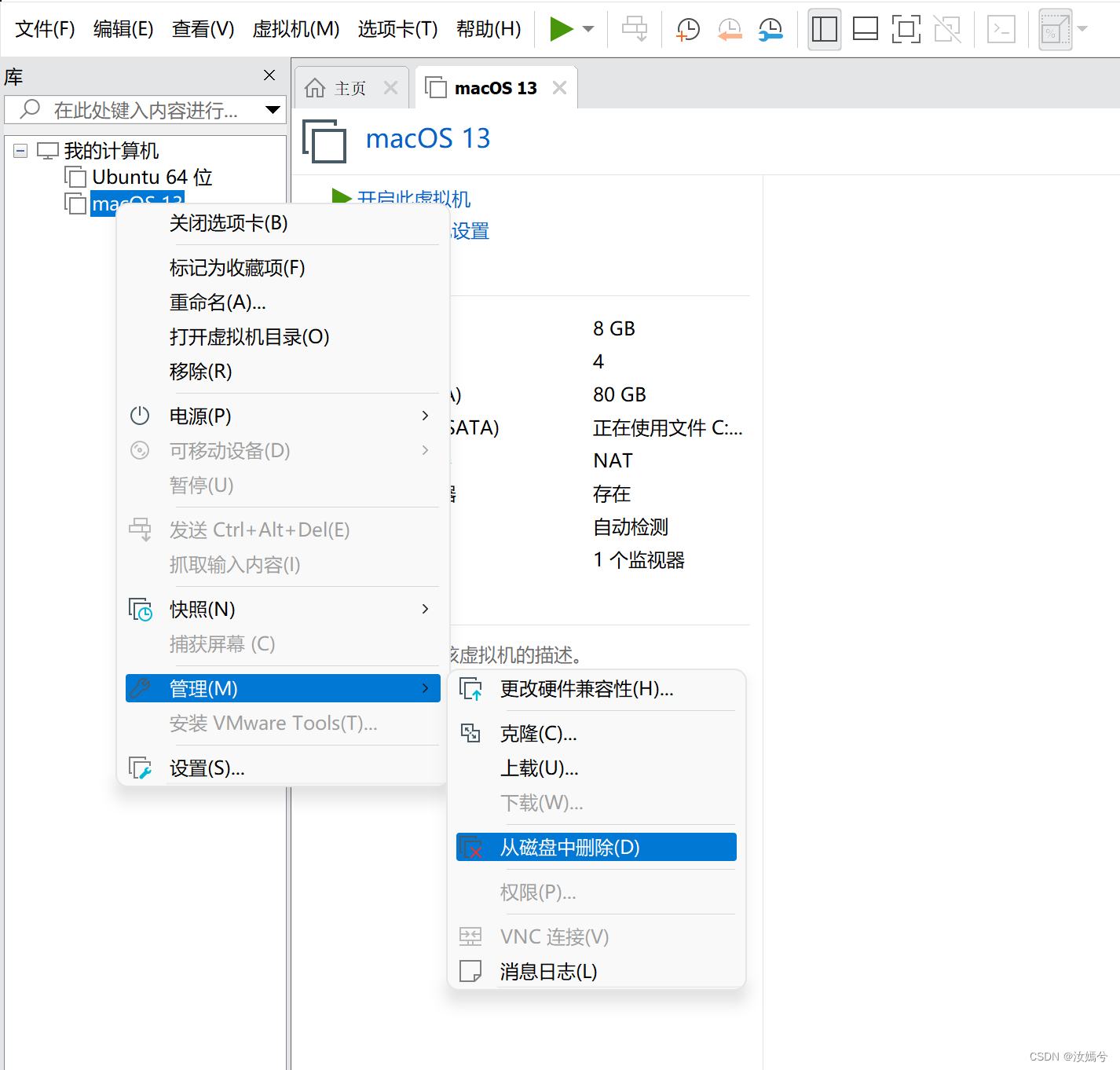Screen dimensions: 1120x1070
Task: Click the 自动检测 value
Action: pyautogui.click(x=631, y=526)
